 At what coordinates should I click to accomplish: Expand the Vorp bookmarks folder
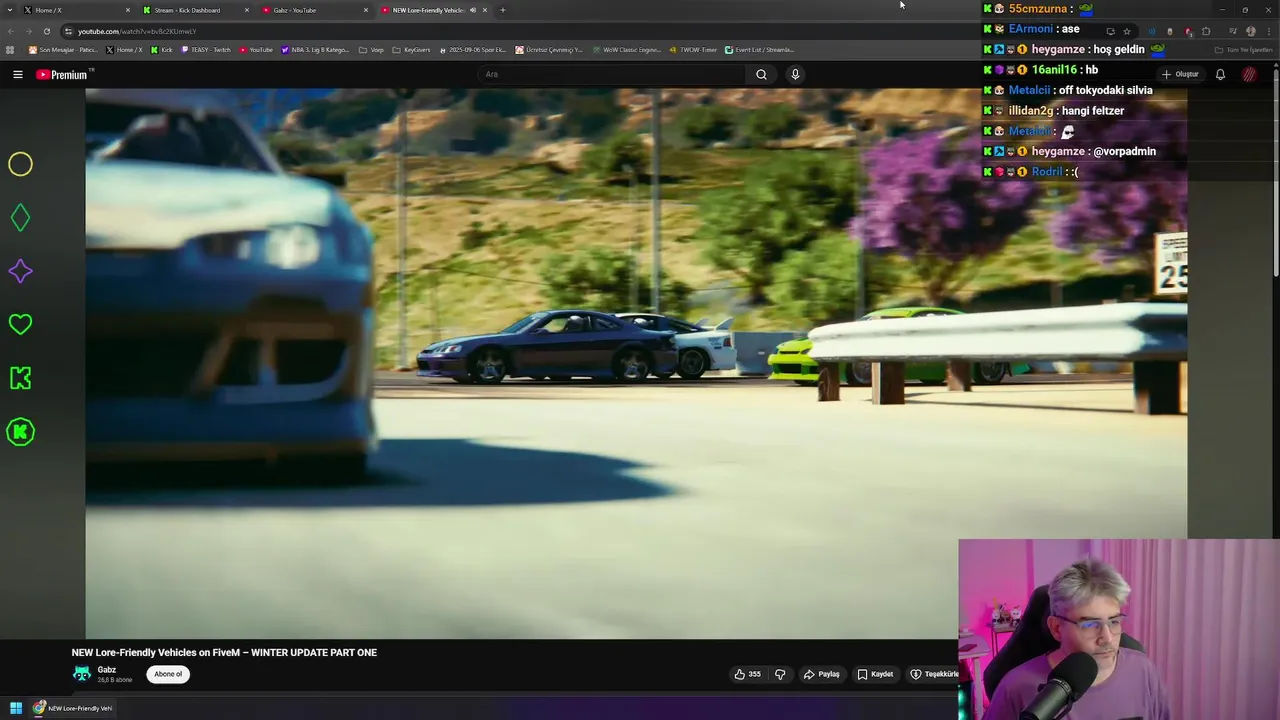click(372, 49)
